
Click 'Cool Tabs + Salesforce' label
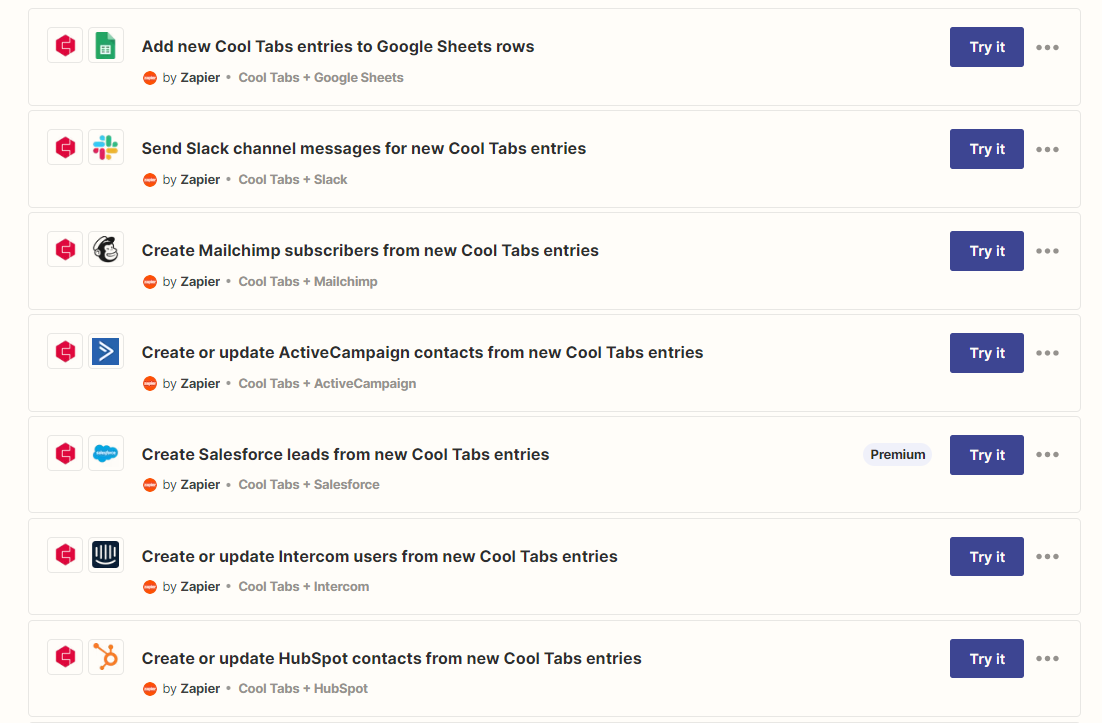point(309,484)
